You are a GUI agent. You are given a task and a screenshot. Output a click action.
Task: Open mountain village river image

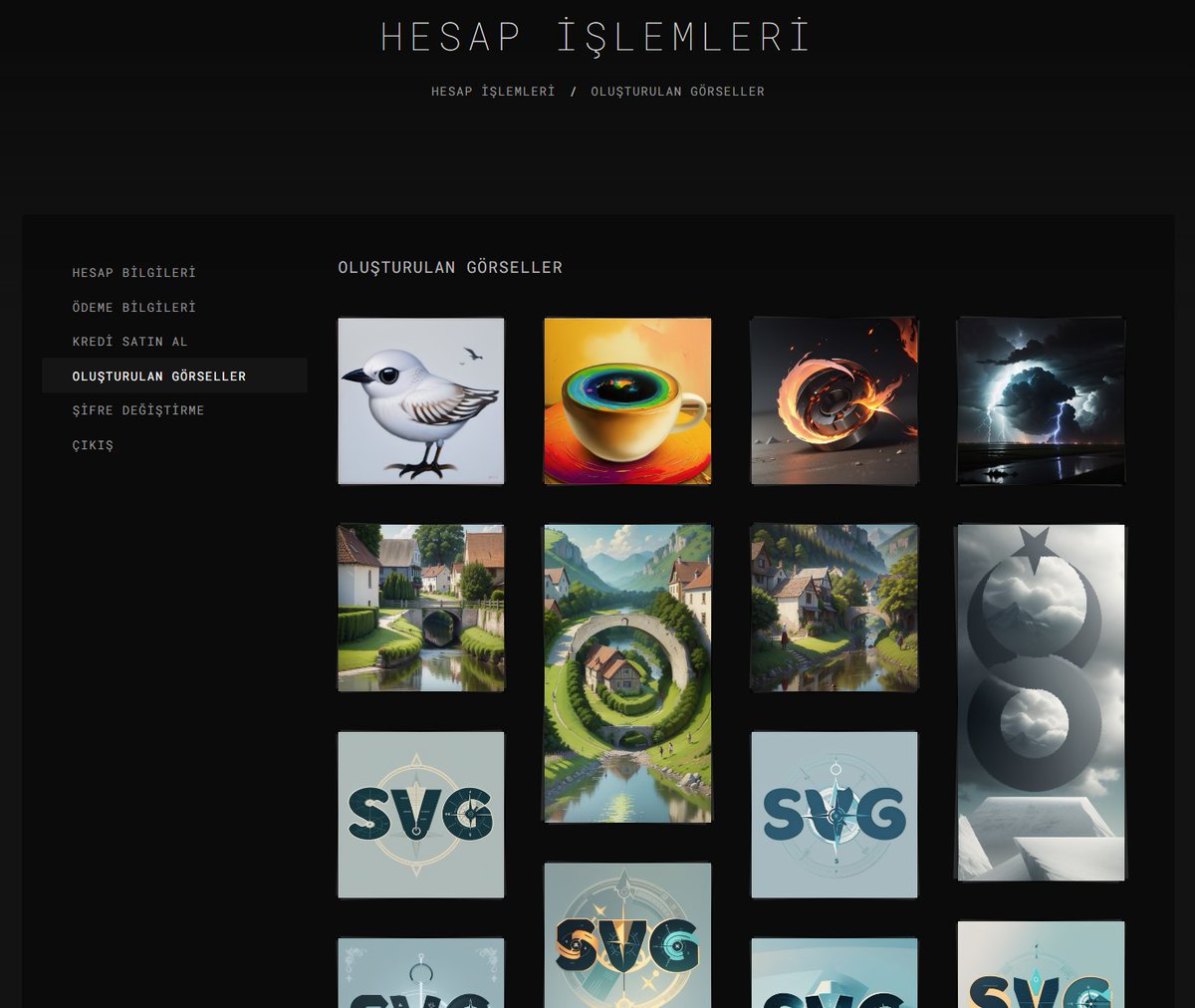[835, 608]
